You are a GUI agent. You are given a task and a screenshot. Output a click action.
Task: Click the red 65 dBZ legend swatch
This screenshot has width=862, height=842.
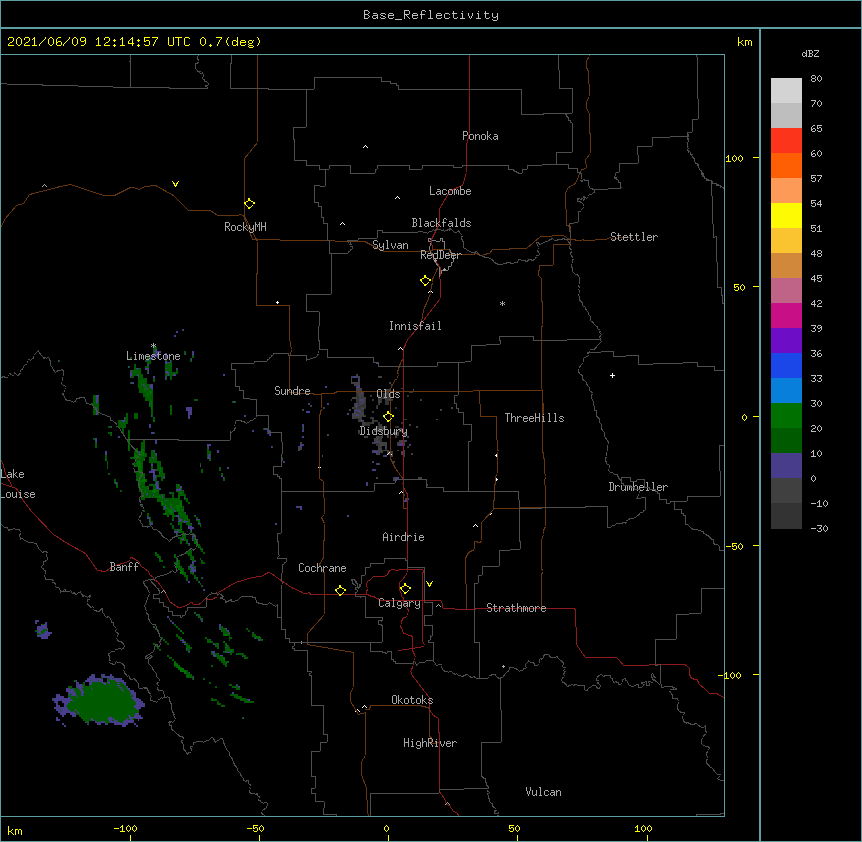tap(786, 140)
